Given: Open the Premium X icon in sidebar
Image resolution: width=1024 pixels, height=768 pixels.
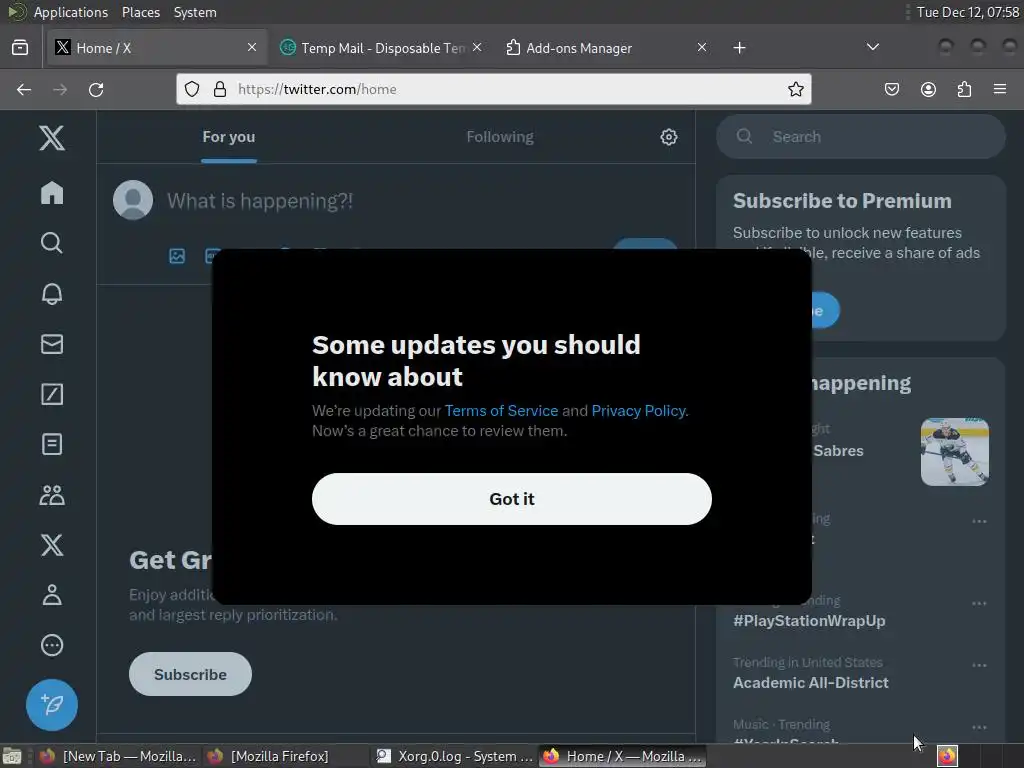Looking at the screenshot, I should (52, 545).
